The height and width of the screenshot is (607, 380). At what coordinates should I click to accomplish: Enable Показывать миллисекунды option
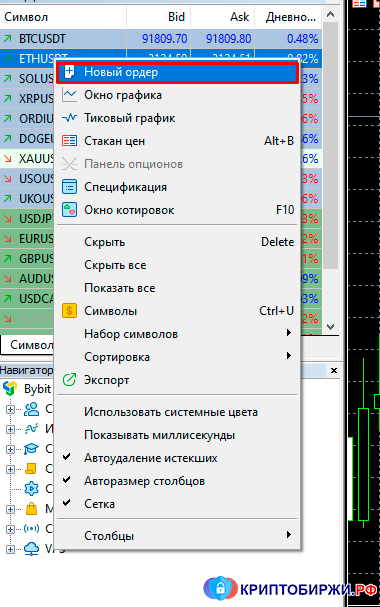[x=177, y=435]
